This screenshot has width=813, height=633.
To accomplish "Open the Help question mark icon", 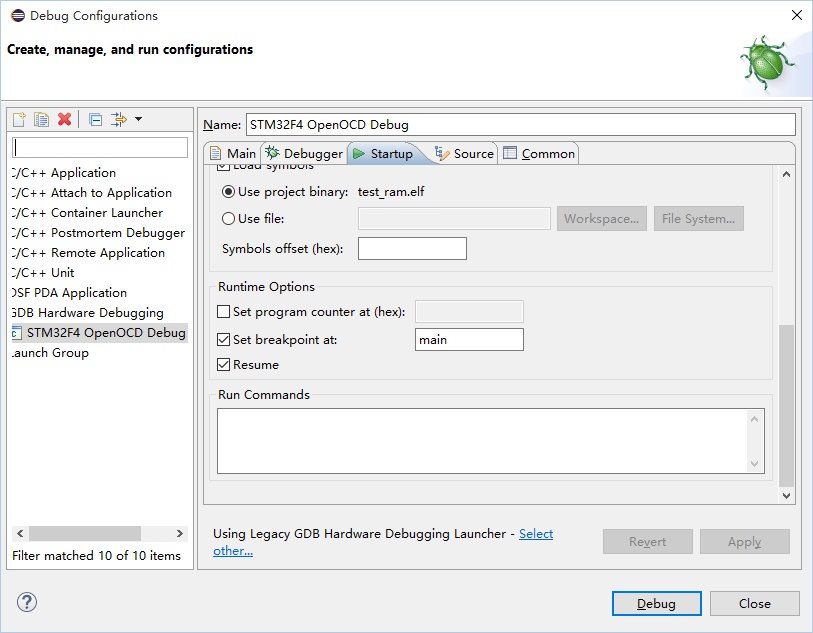I will (27, 603).
